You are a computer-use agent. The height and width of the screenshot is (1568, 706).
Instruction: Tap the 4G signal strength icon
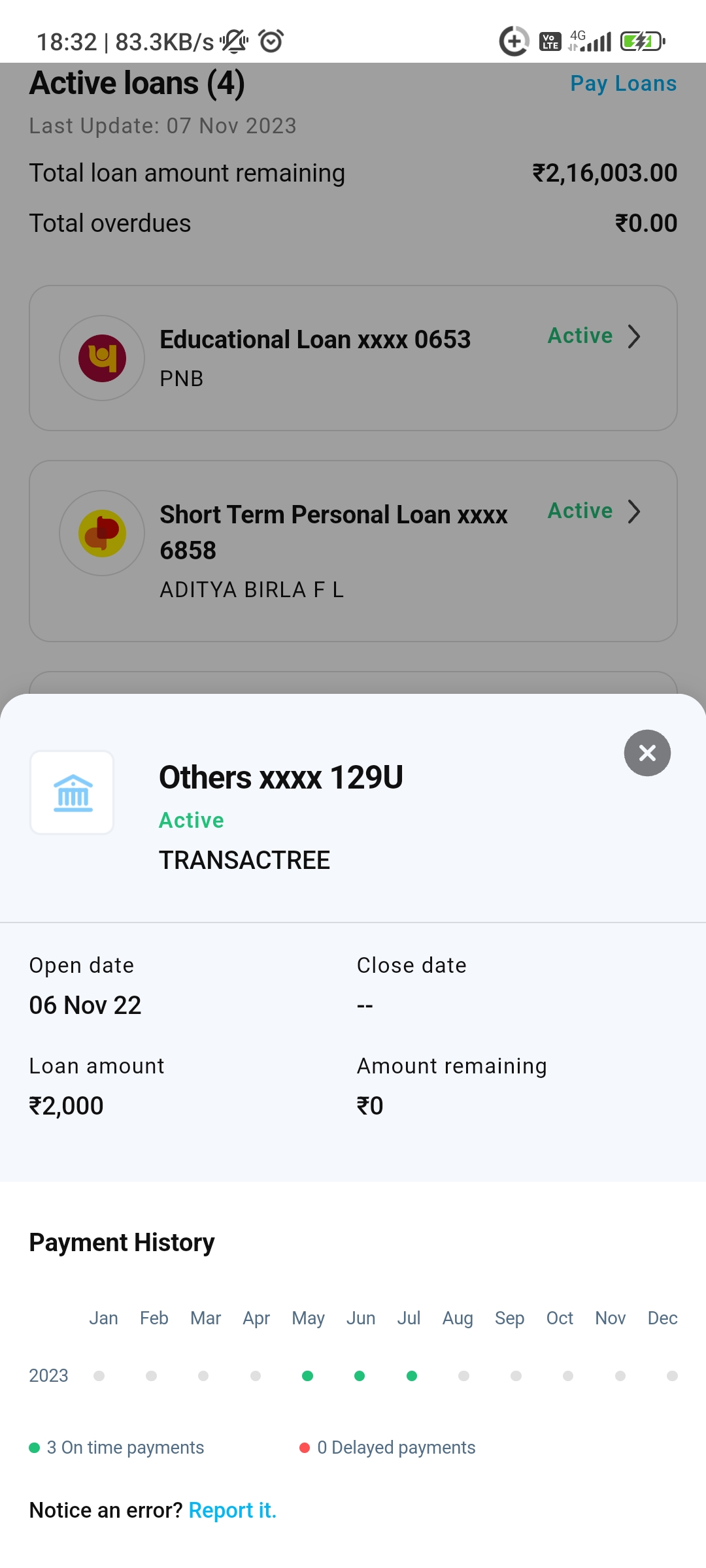(x=590, y=41)
